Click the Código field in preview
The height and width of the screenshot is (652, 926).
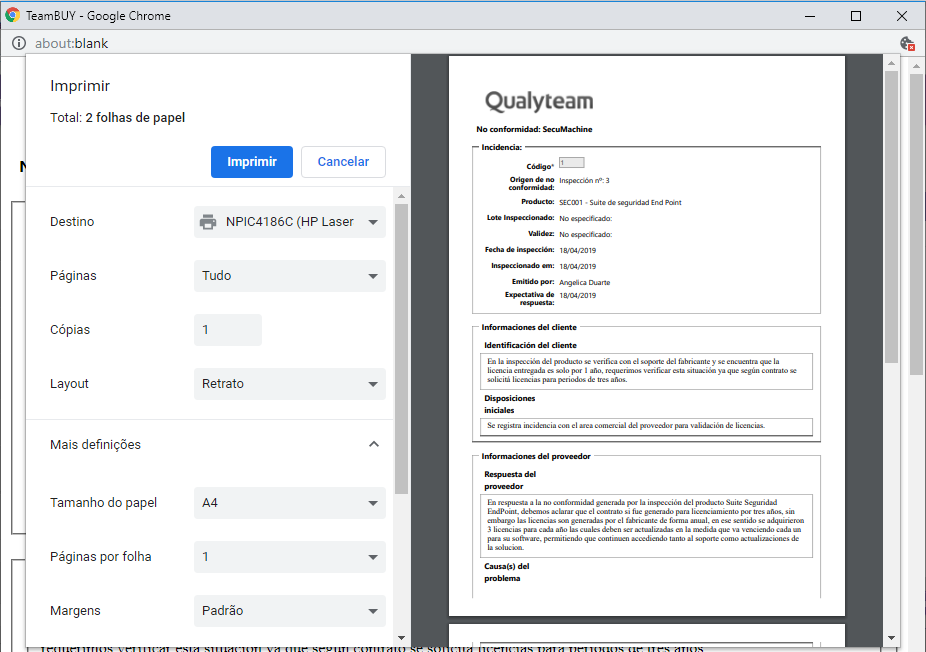[x=572, y=162]
